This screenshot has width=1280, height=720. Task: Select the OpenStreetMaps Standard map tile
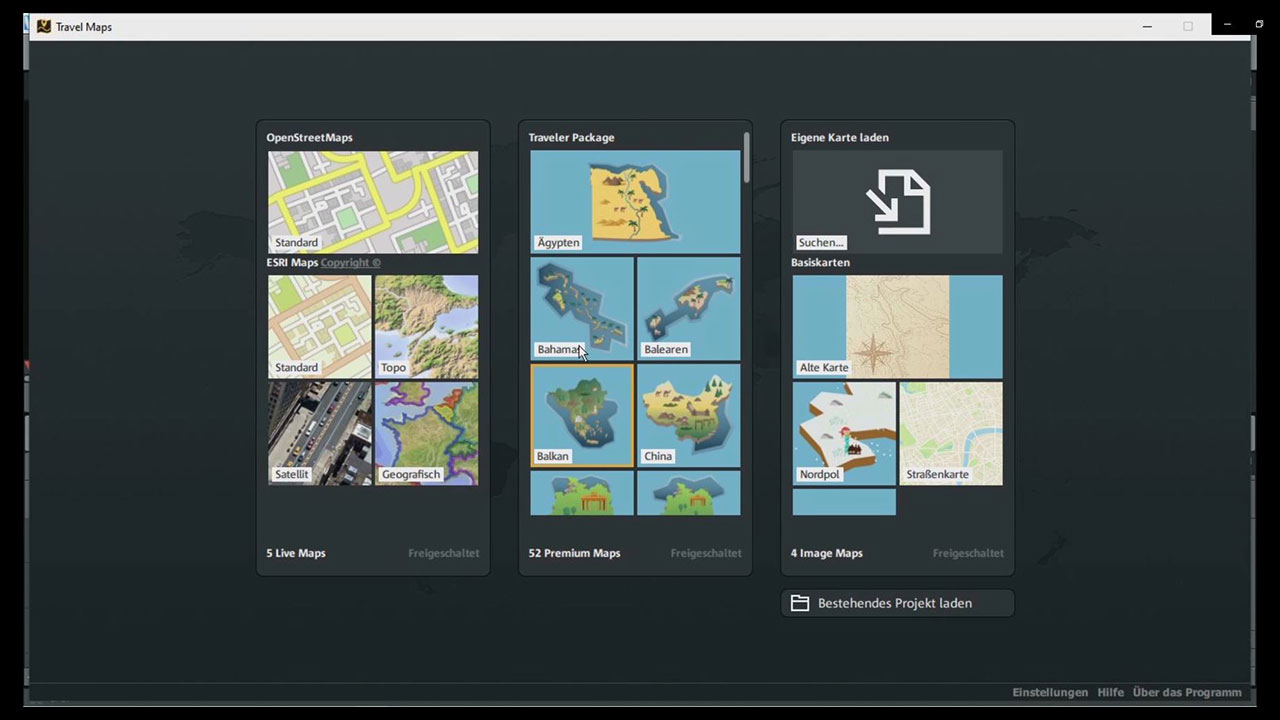[x=372, y=201]
